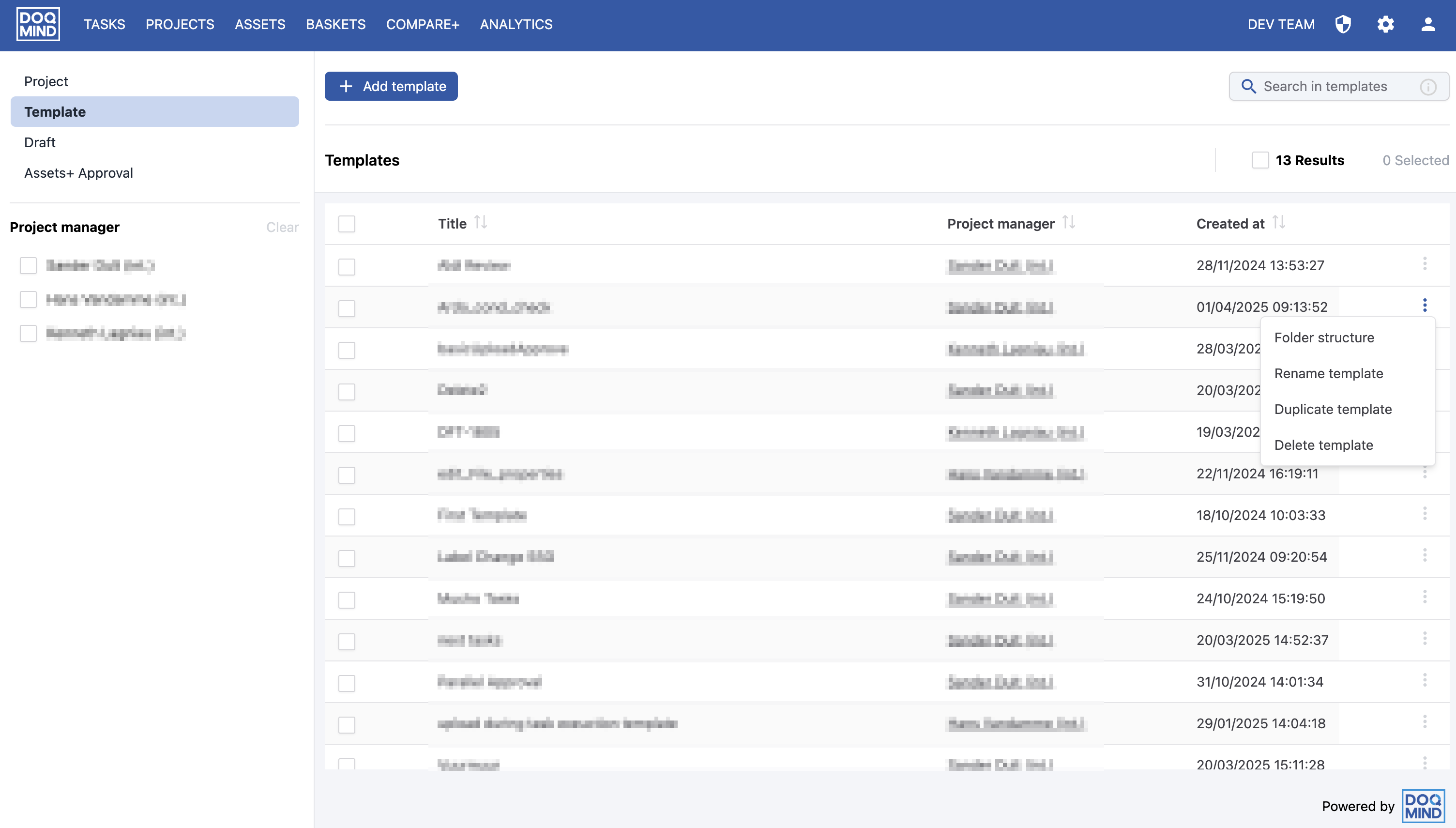The height and width of the screenshot is (828, 1456).
Task: Open the ANALYTICS navigation tab
Action: click(x=516, y=25)
